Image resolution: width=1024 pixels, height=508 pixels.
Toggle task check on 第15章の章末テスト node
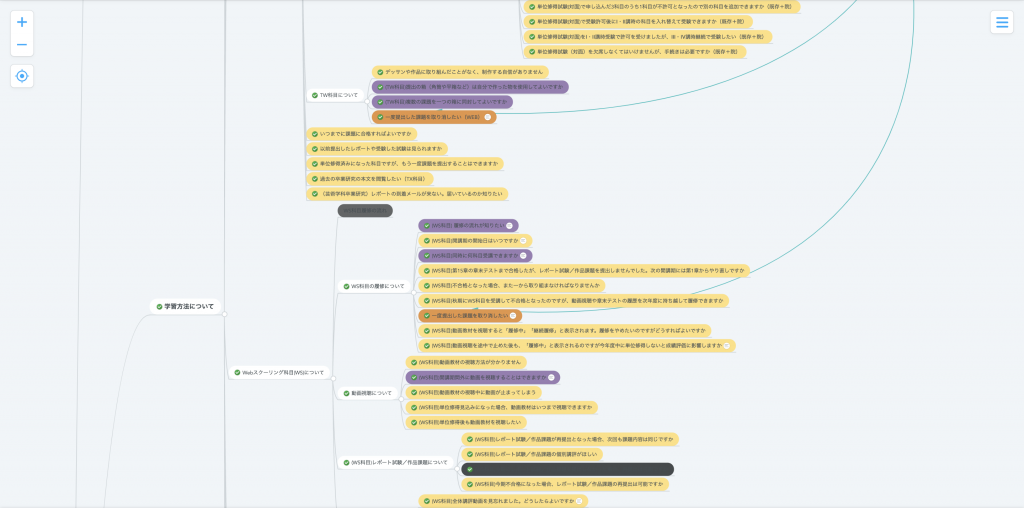(x=426, y=271)
